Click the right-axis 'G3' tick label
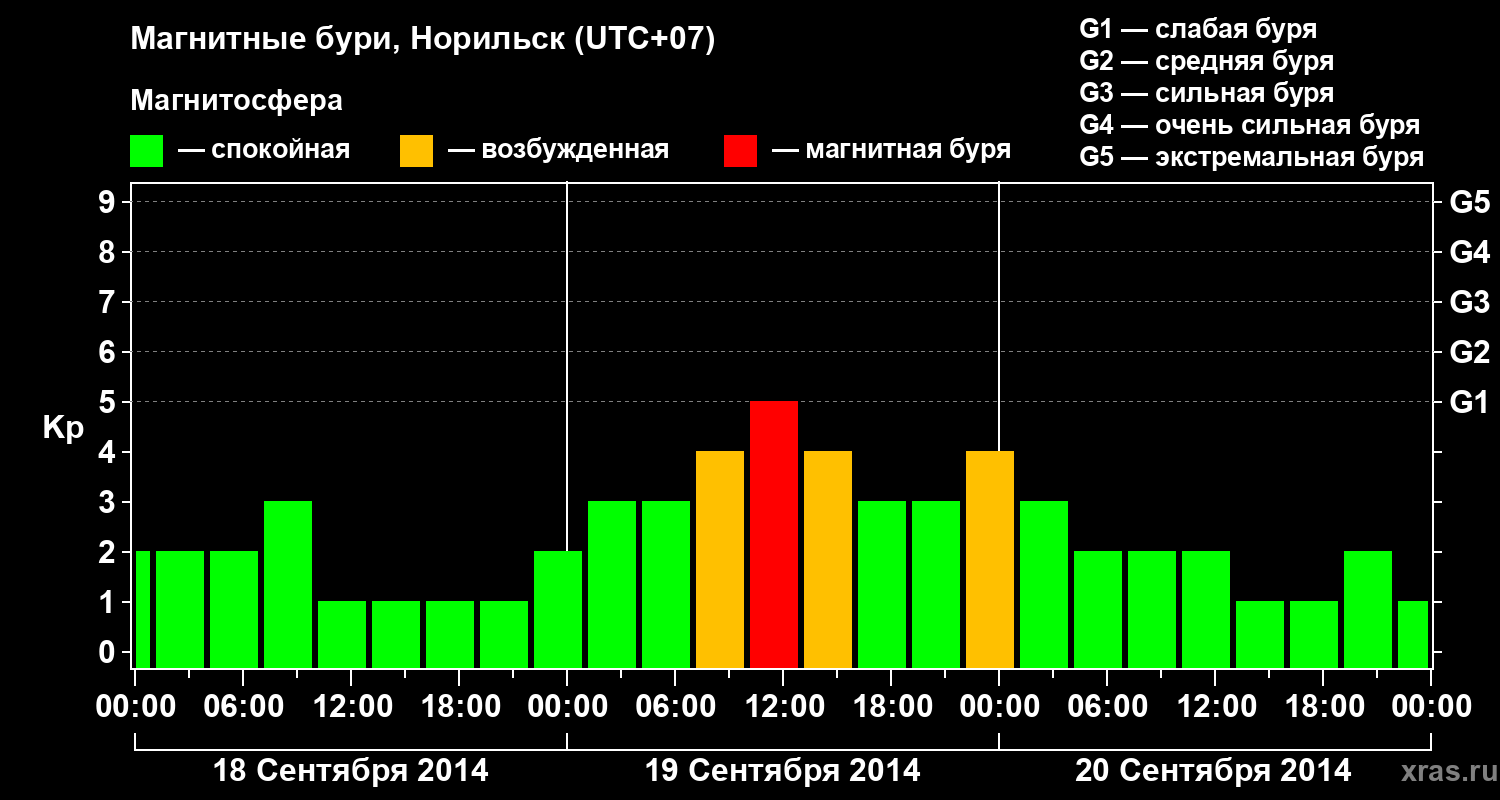 tap(1469, 302)
